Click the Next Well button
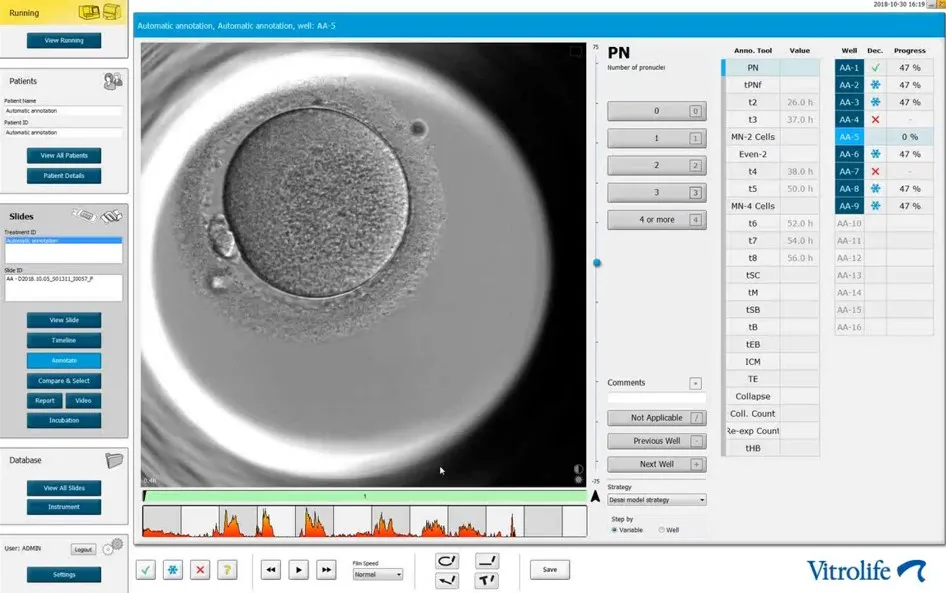The width and height of the screenshot is (946, 593). tap(656, 464)
